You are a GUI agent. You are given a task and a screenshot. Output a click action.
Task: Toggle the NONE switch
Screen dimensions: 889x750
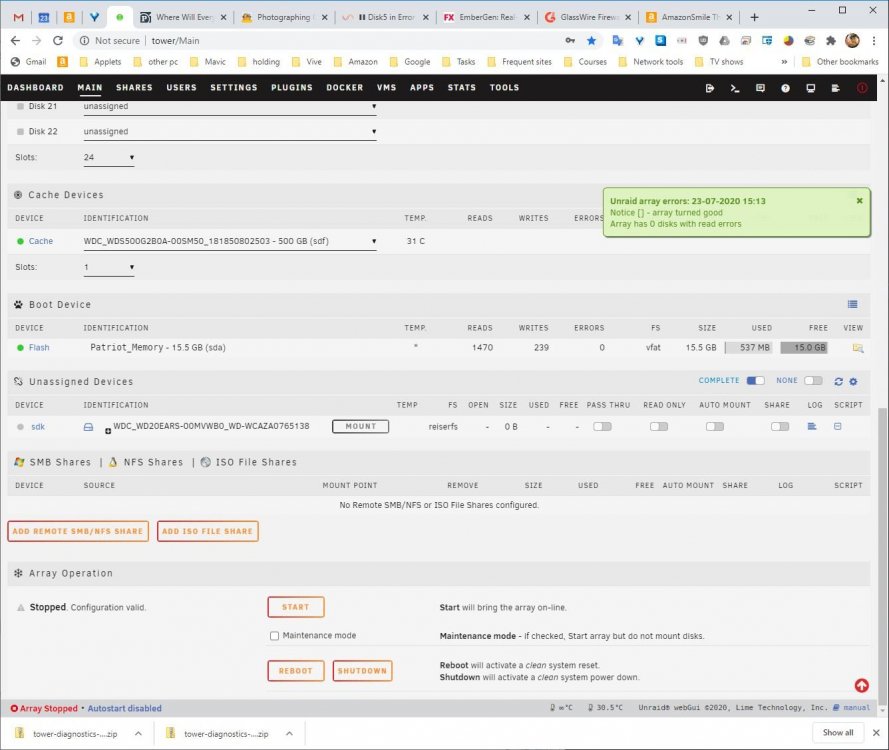click(x=813, y=380)
